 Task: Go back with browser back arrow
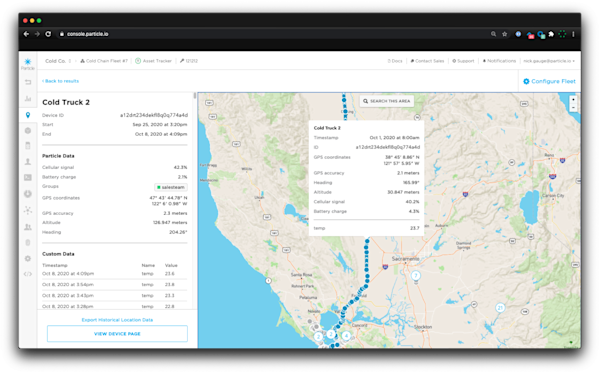[x=26, y=34]
